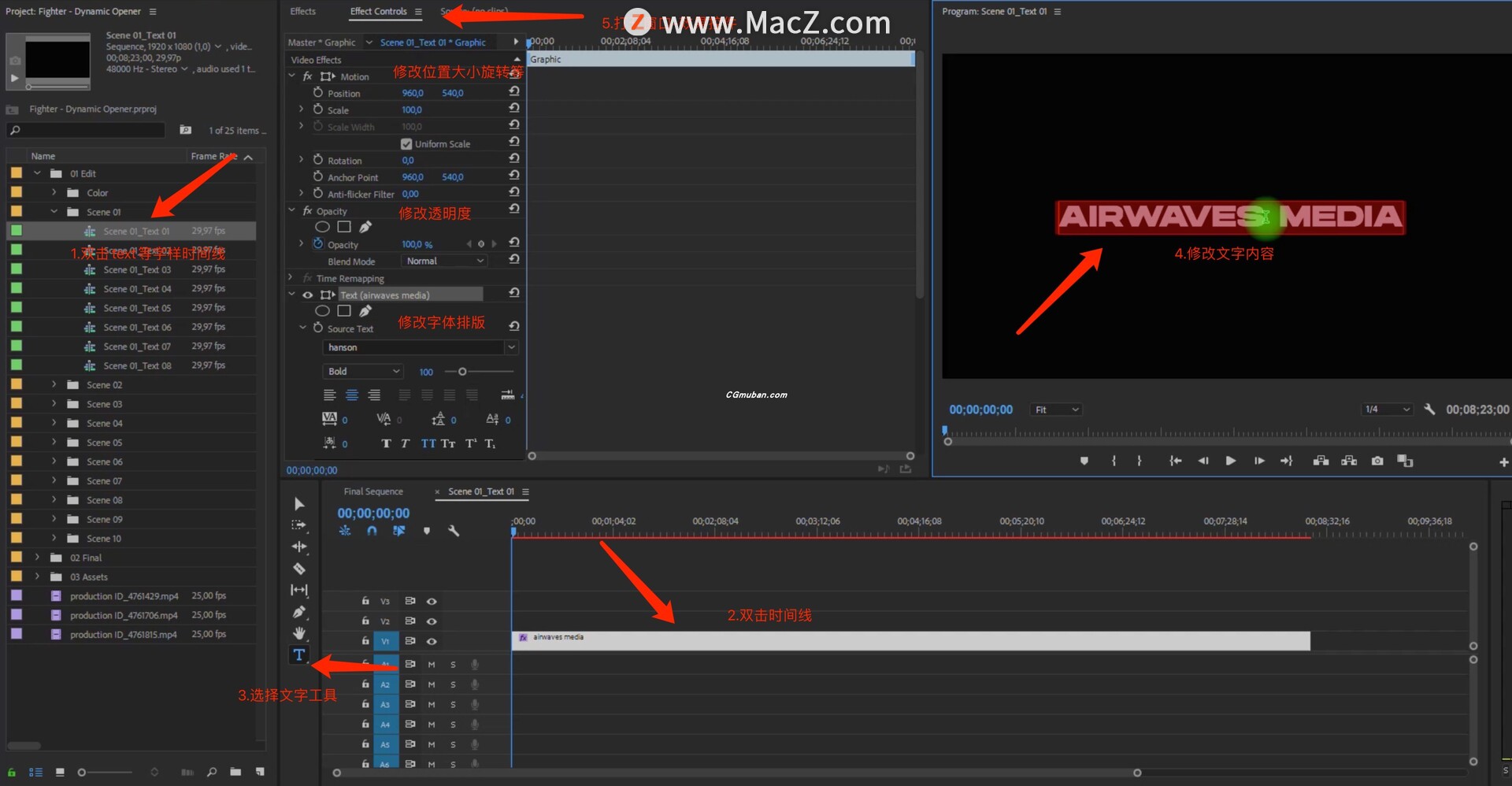Screen dimensions: 1512x786
Task: Select the Ripple Edit tool
Action: point(299,547)
